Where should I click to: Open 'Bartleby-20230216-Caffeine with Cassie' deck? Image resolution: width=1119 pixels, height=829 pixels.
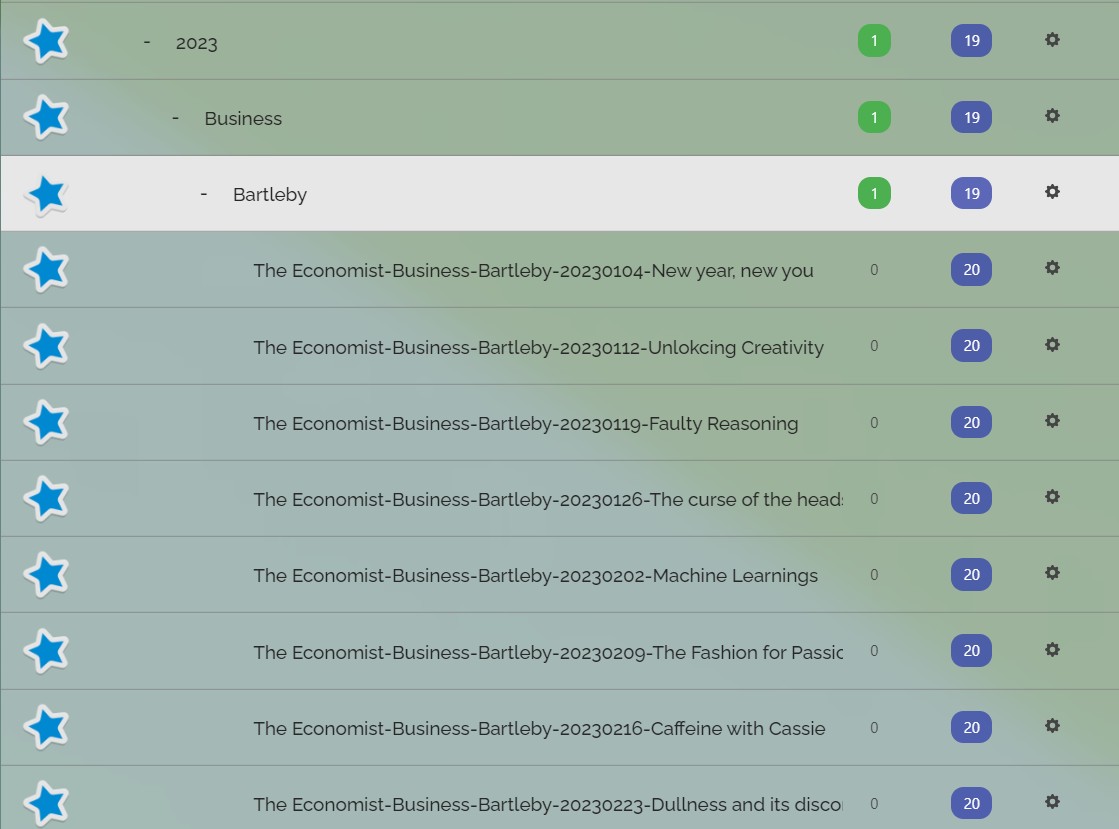point(539,728)
